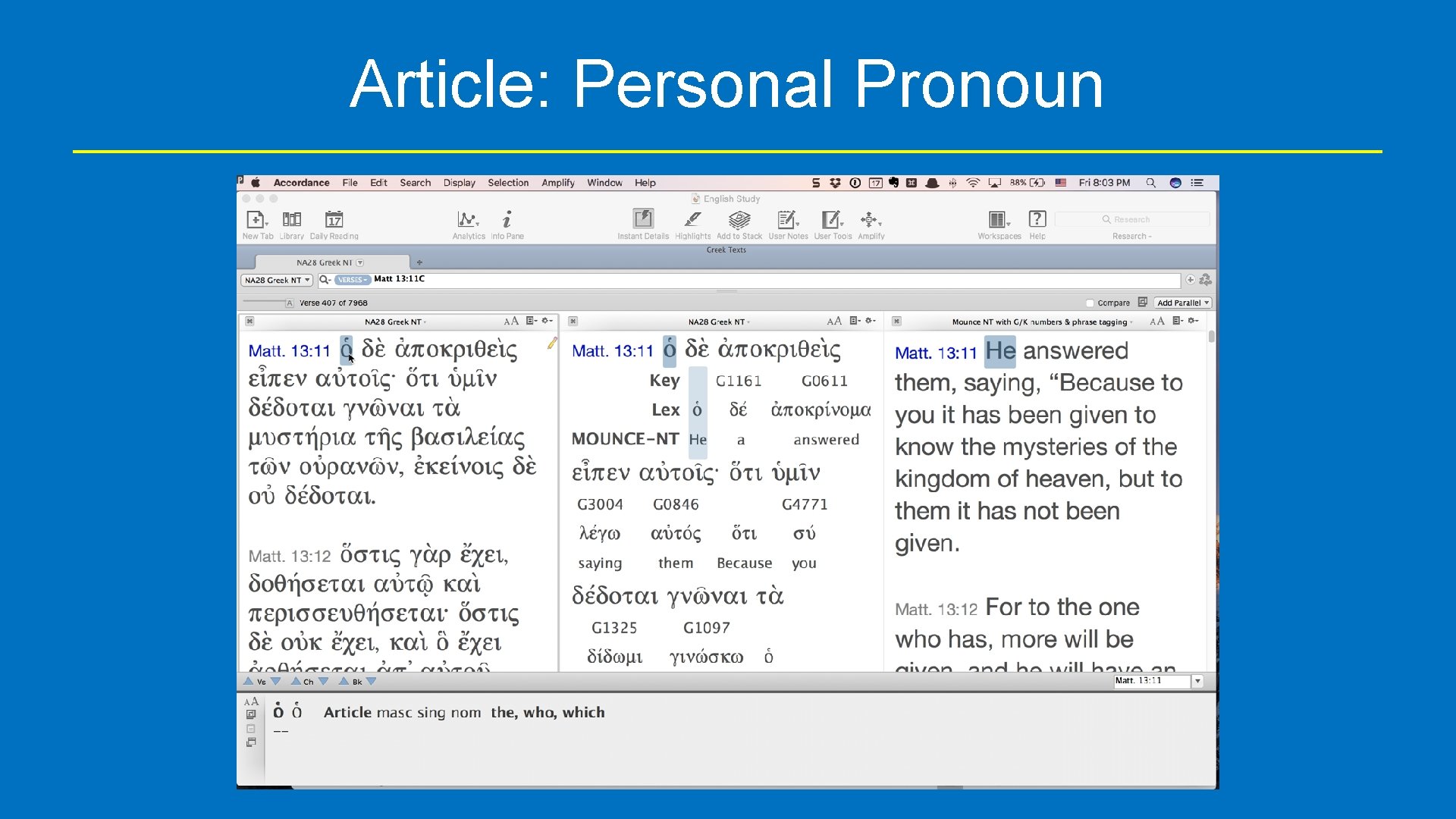1456x819 pixels.
Task: Click the Matt. 13:11 reference in Mounce pane
Action: (x=935, y=353)
